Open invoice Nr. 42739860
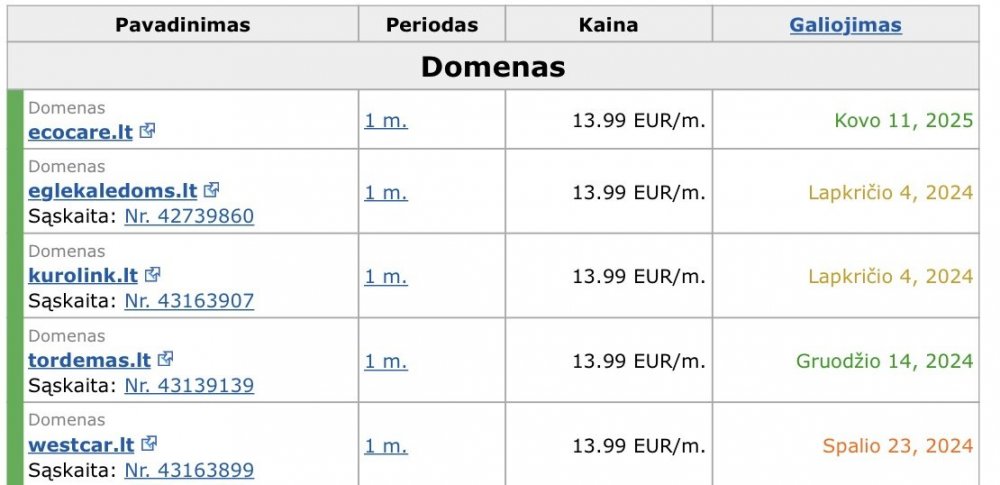Viewport: 1000px width, 485px height. pos(189,216)
